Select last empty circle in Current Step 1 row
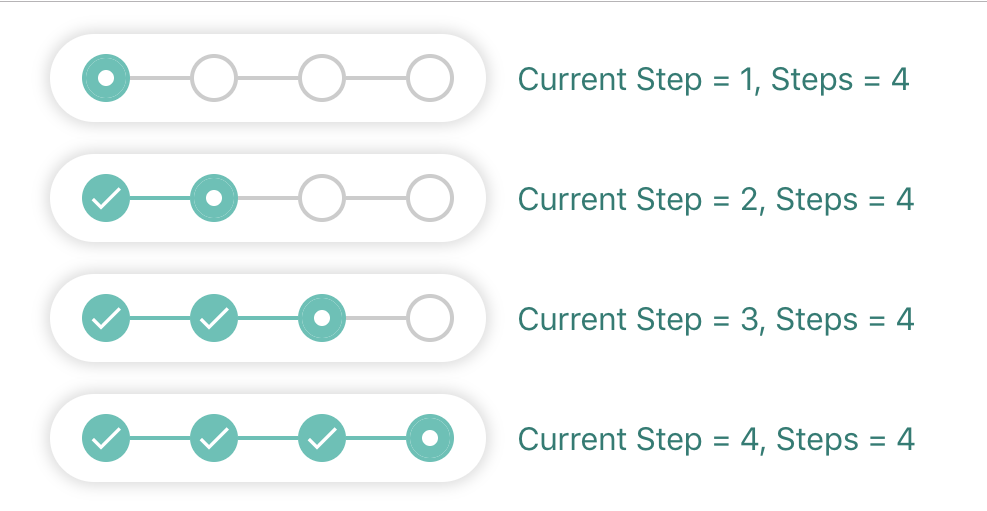Viewport: 987px width, 511px height. (430, 78)
